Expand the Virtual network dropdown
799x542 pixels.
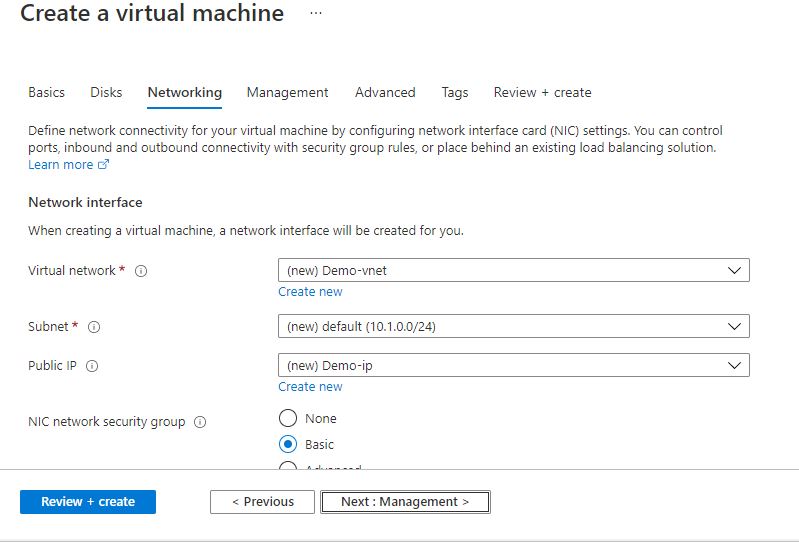tap(513, 270)
